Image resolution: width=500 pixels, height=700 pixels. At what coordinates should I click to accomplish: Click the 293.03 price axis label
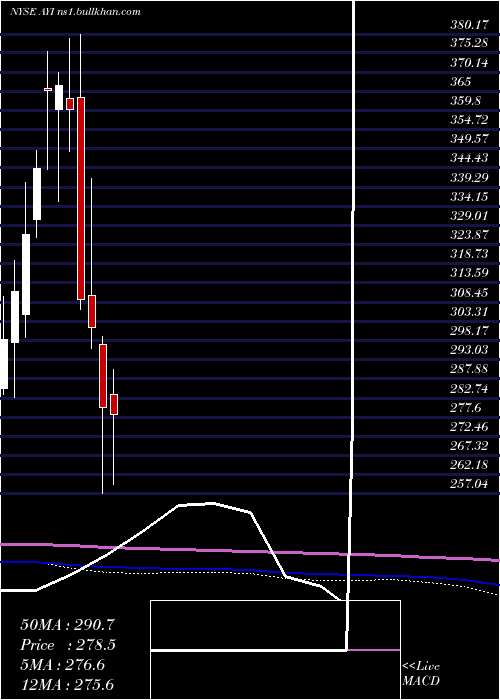pos(469,349)
